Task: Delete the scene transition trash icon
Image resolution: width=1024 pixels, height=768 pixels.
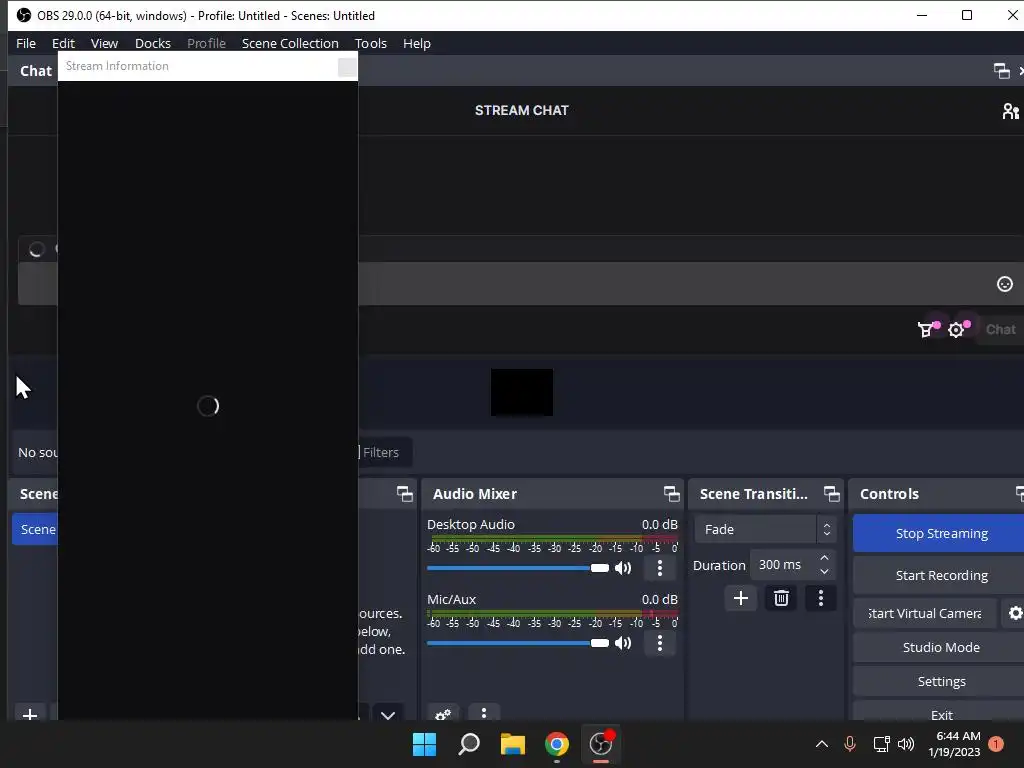Action: (781, 598)
